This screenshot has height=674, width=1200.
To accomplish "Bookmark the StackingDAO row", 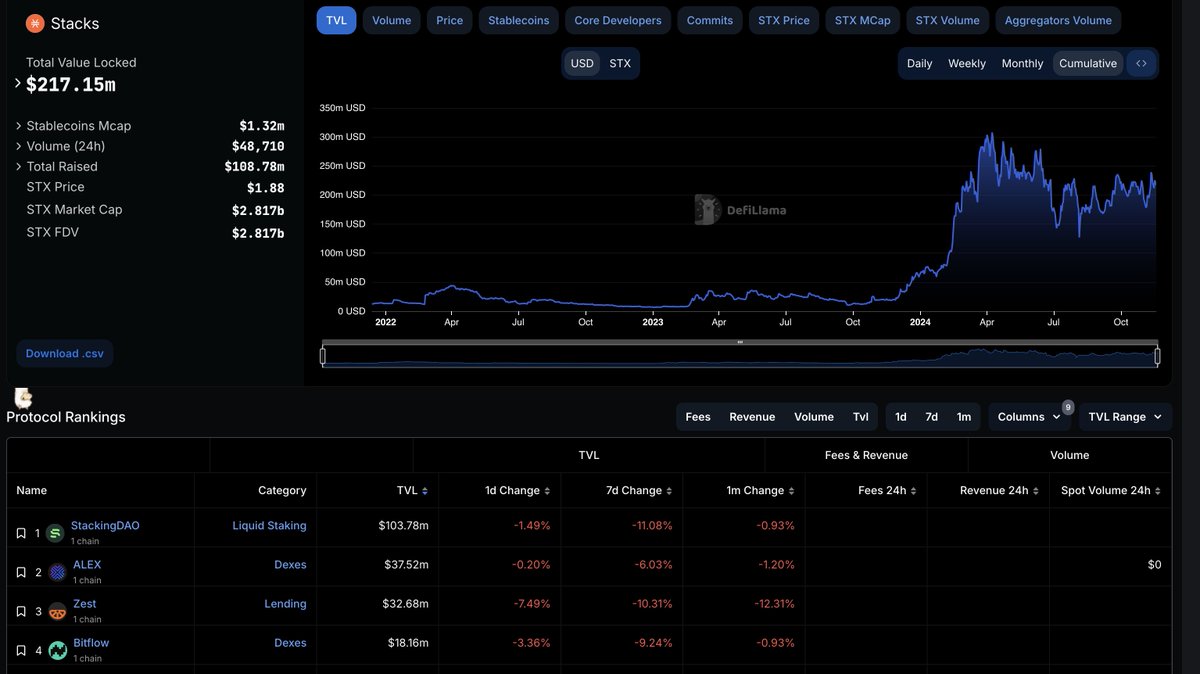I will tap(21, 533).
